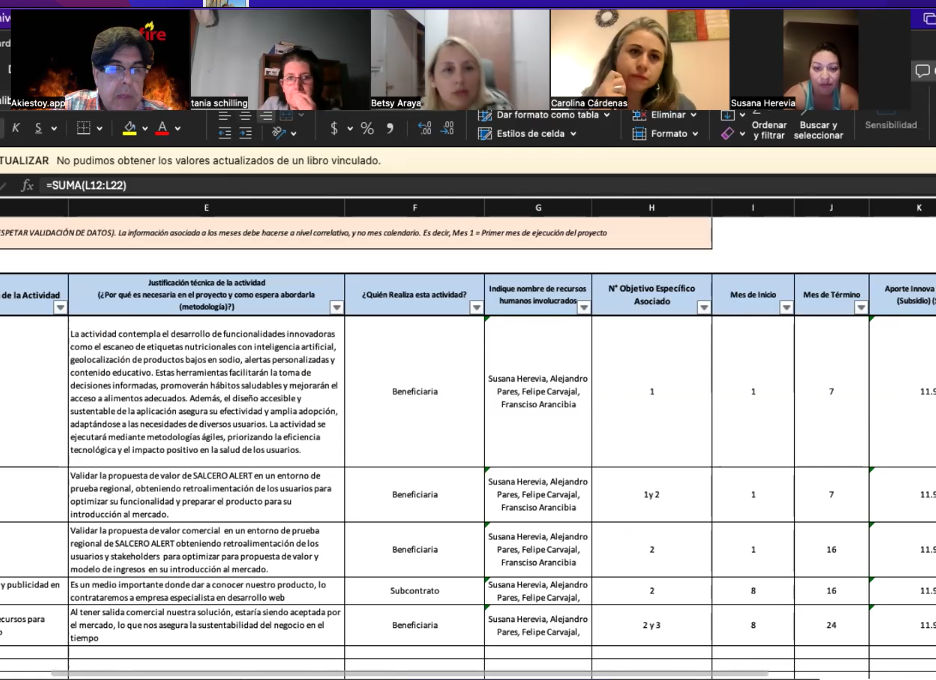The image size is (936, 680).
Task: Open the Formato cells dropdown
Action: tap(668, 134)
